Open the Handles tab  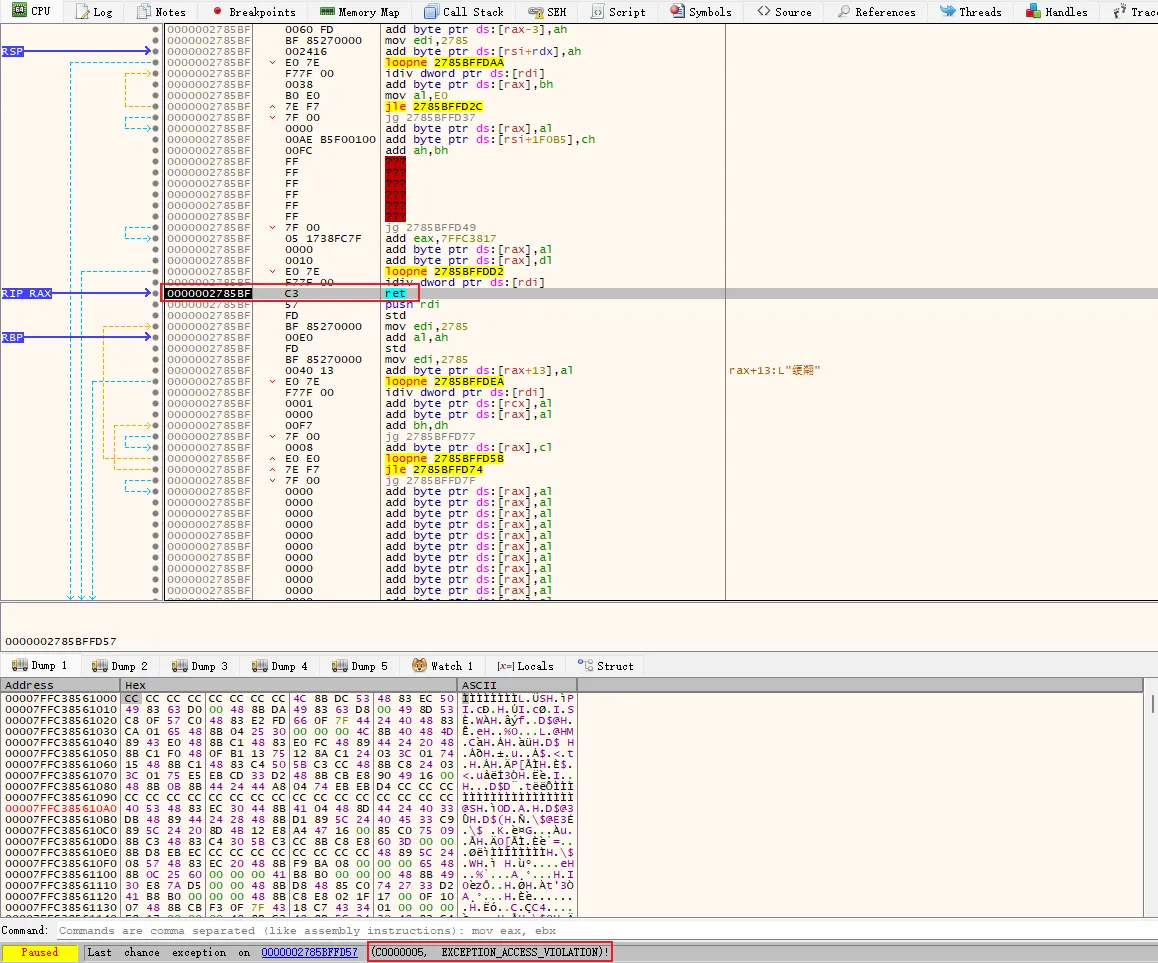pos(1058,12)
